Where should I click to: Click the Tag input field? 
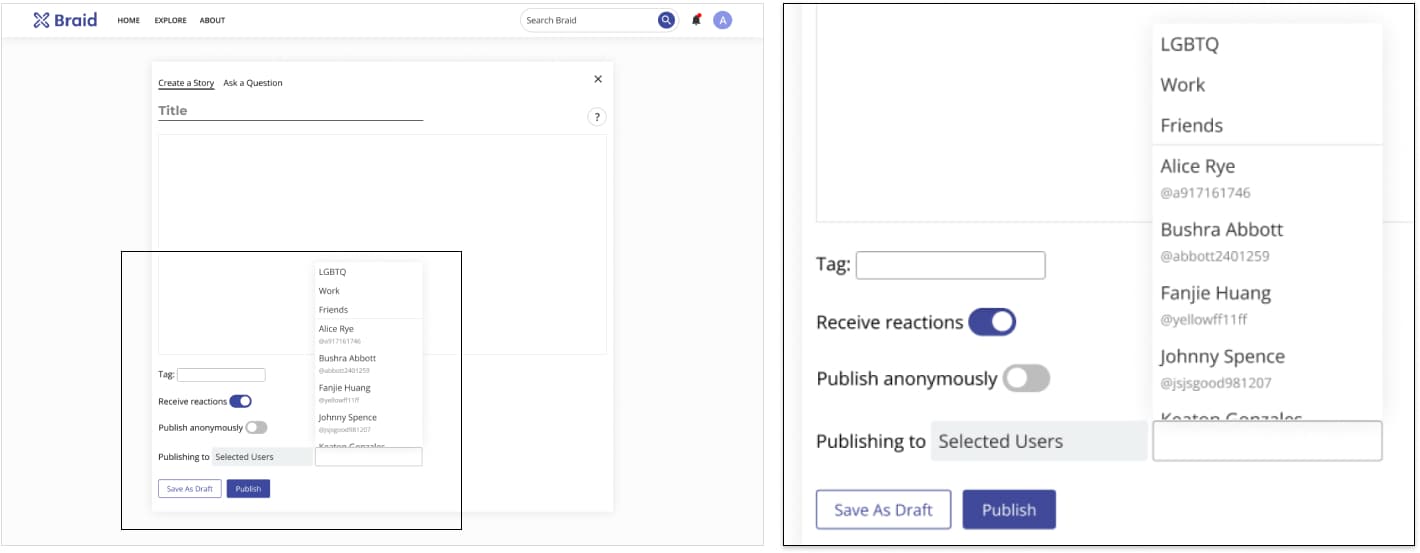click(x=221, y=375)
